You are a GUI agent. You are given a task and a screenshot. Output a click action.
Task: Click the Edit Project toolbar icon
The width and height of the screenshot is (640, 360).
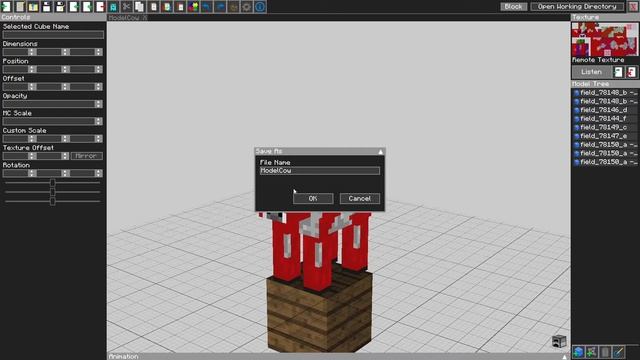pos(20,7)
